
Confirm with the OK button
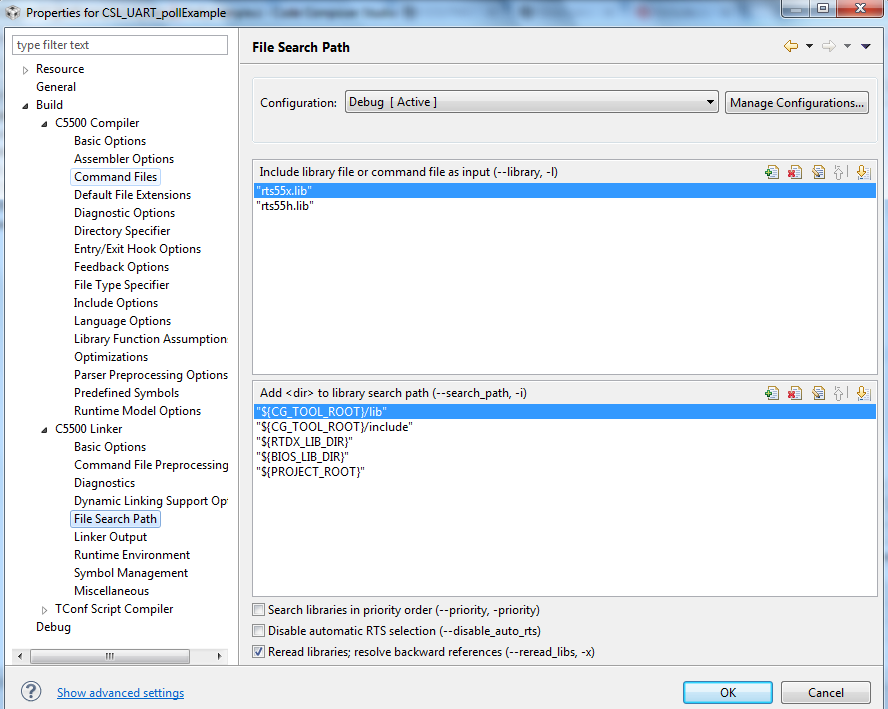point(728,693)
